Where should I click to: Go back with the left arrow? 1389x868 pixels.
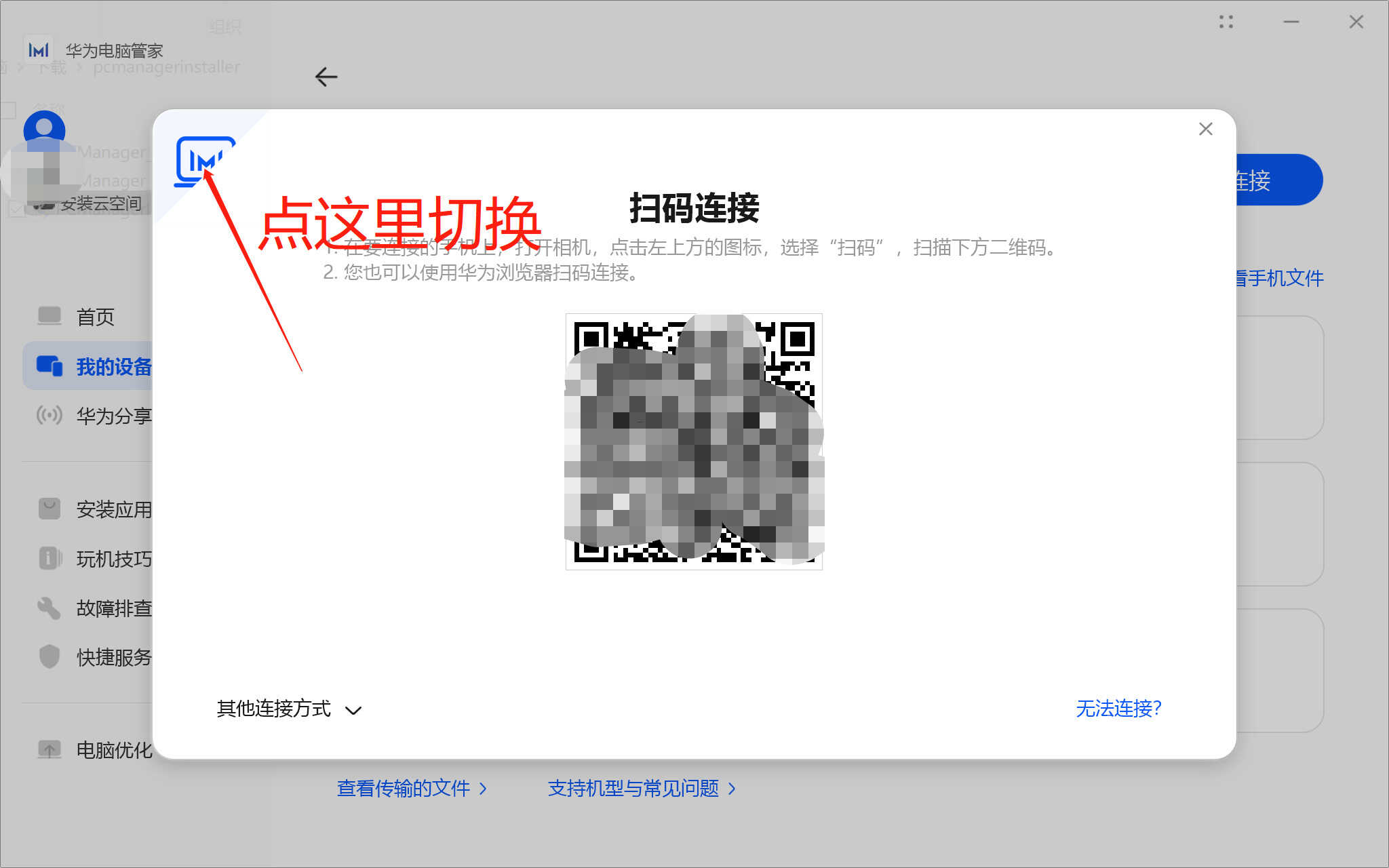click(326, 77)
